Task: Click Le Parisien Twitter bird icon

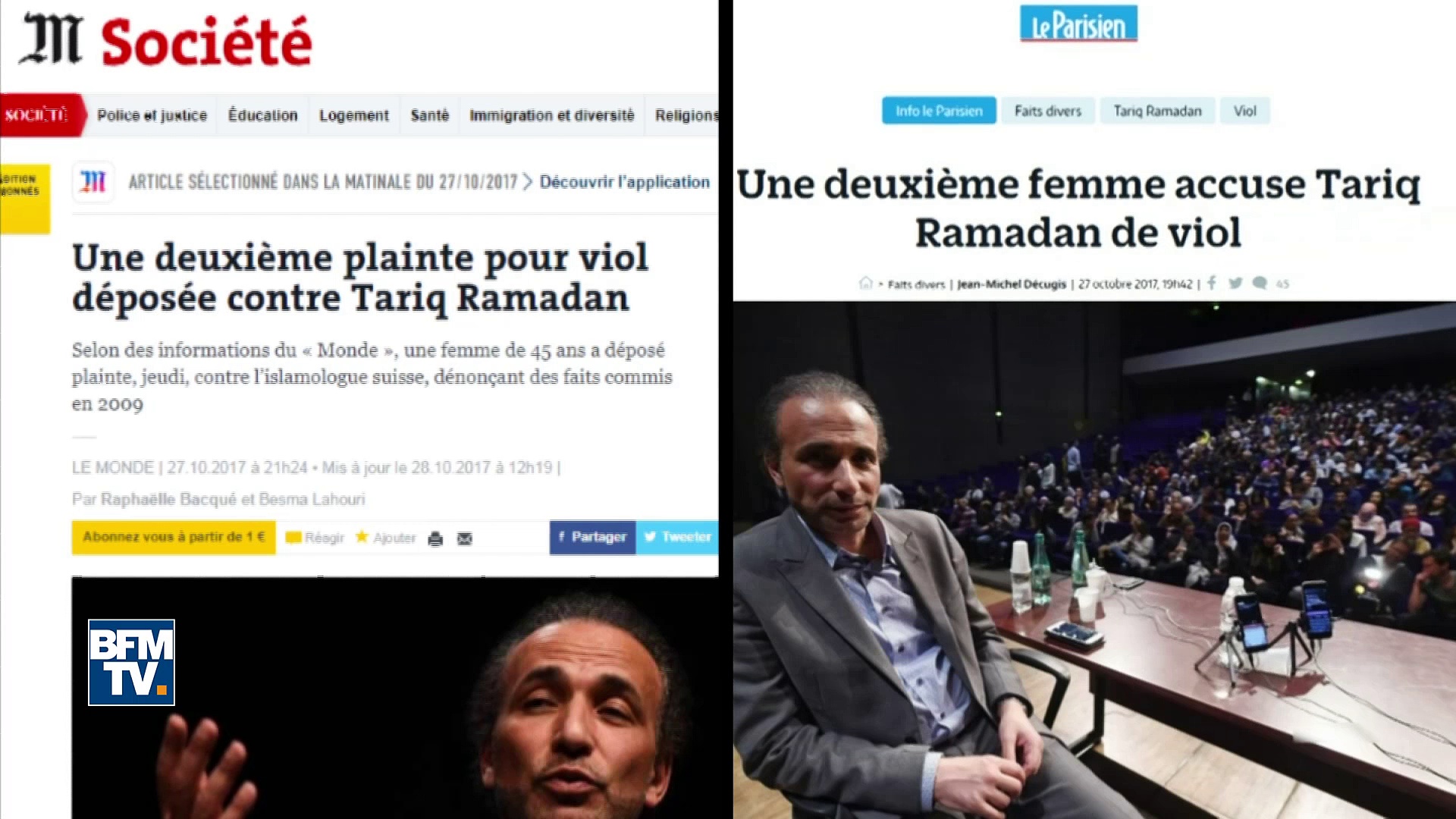Action: 1235,283
